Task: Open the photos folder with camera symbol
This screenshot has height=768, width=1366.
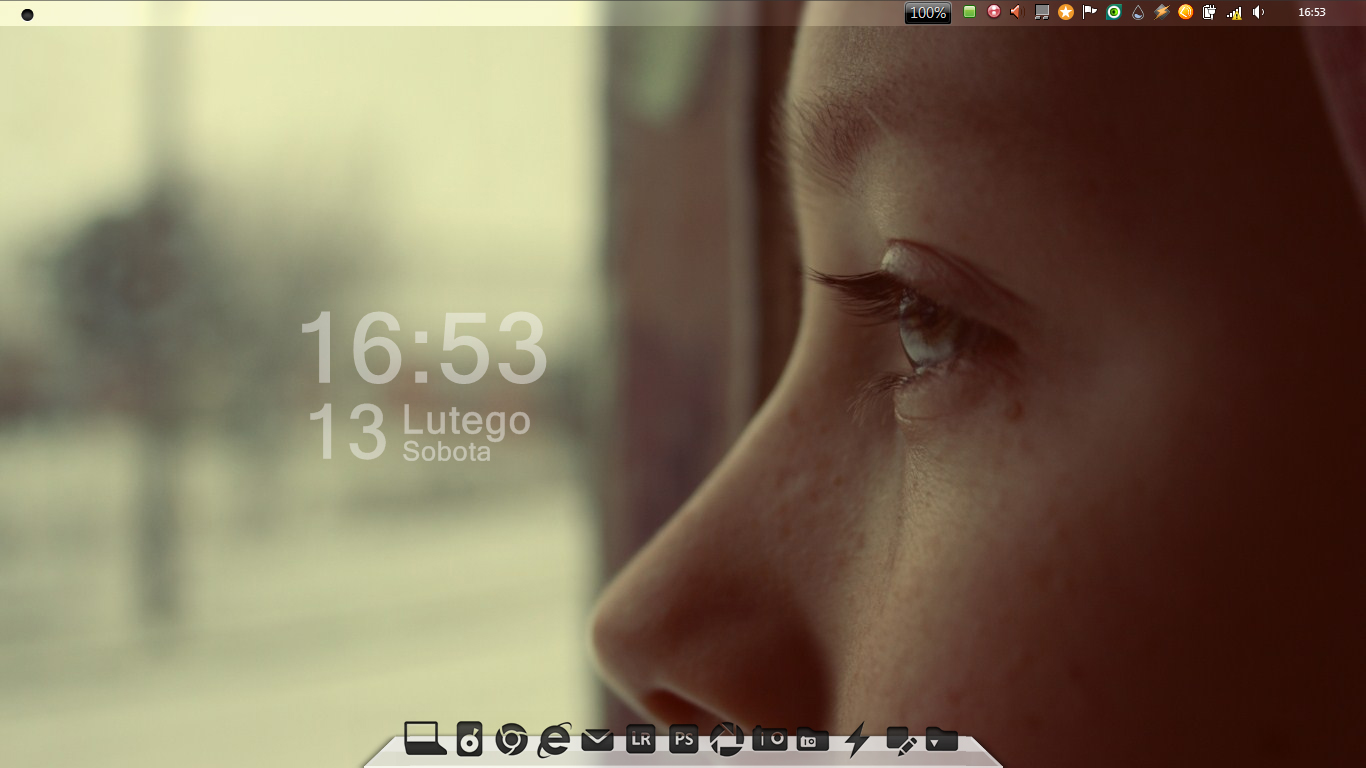Action: coord(812,740)
